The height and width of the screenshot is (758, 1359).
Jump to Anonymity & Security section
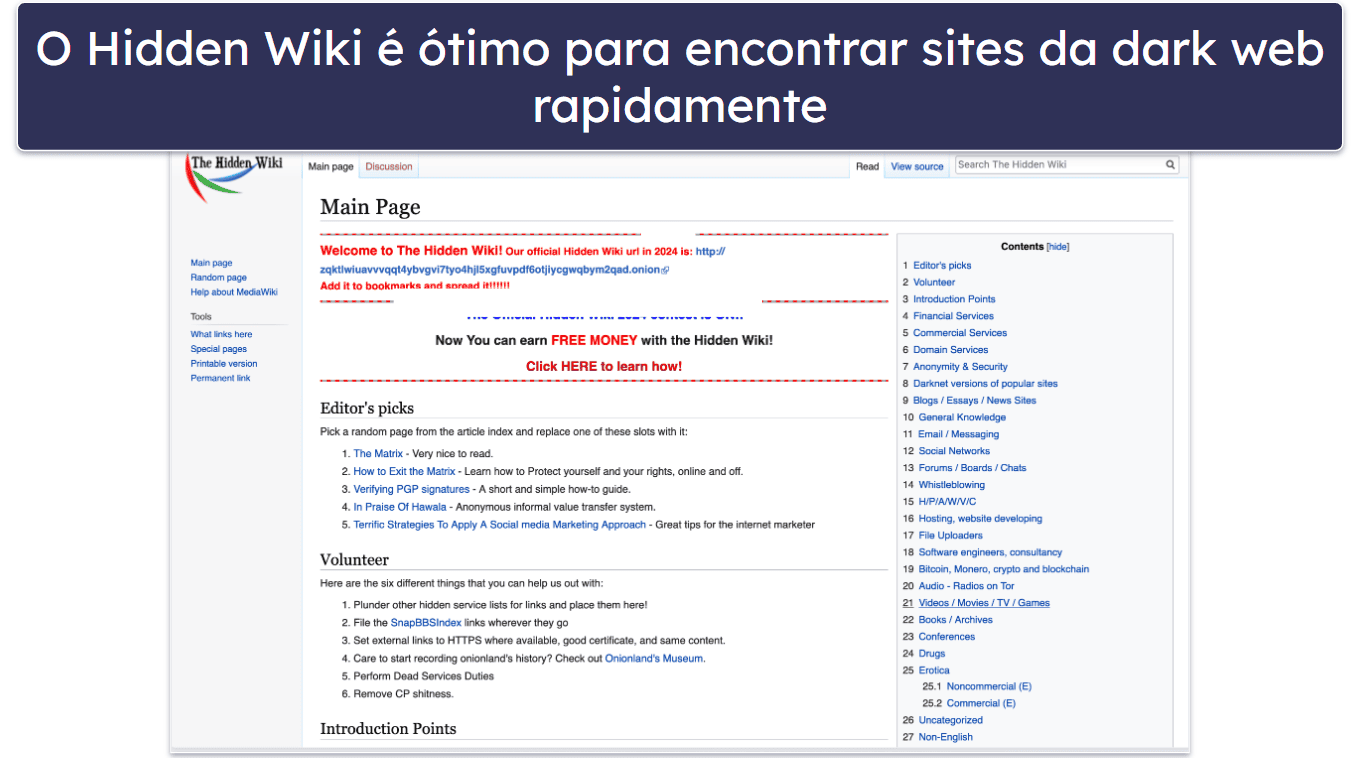960,367
